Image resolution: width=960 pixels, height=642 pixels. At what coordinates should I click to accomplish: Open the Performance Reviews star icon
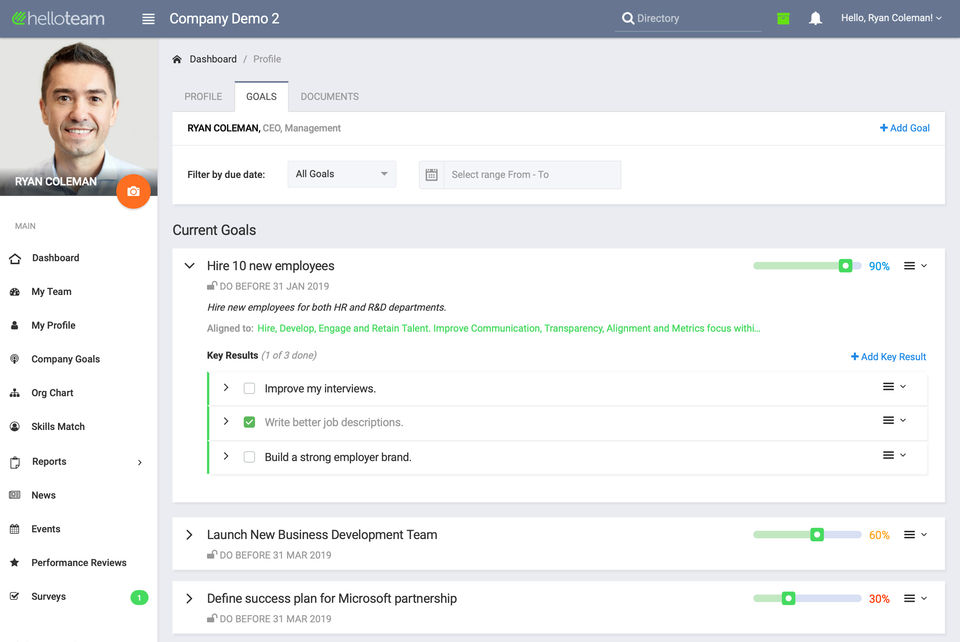(15, 563)
